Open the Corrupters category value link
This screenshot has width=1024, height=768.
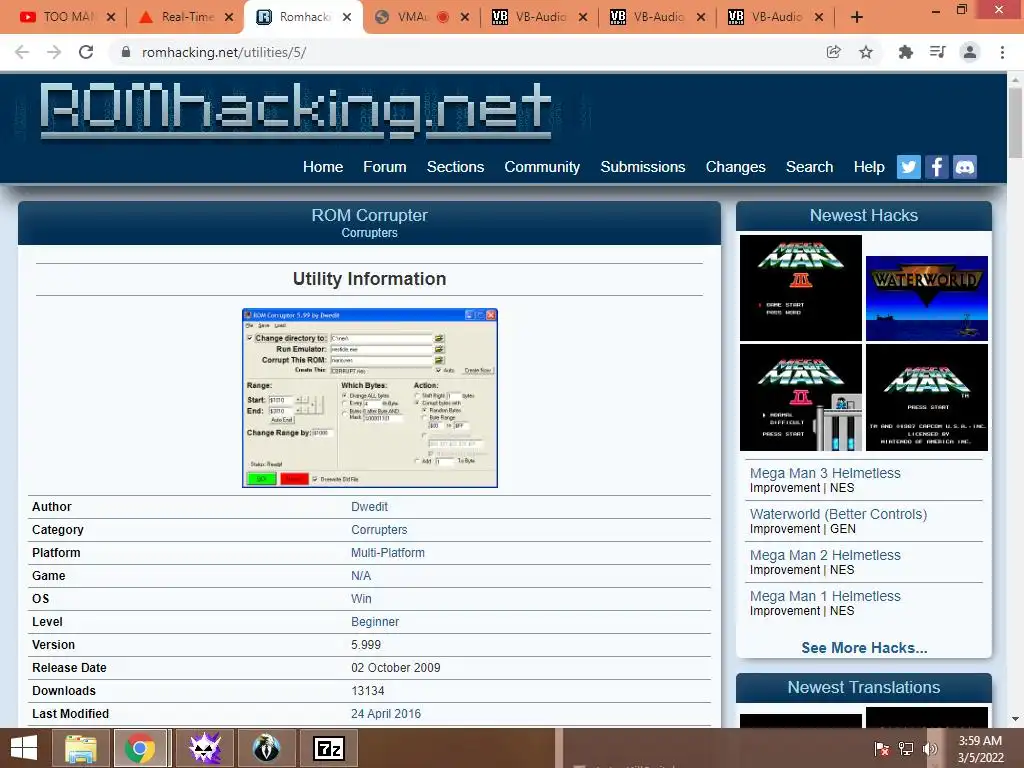pos(379,530)
